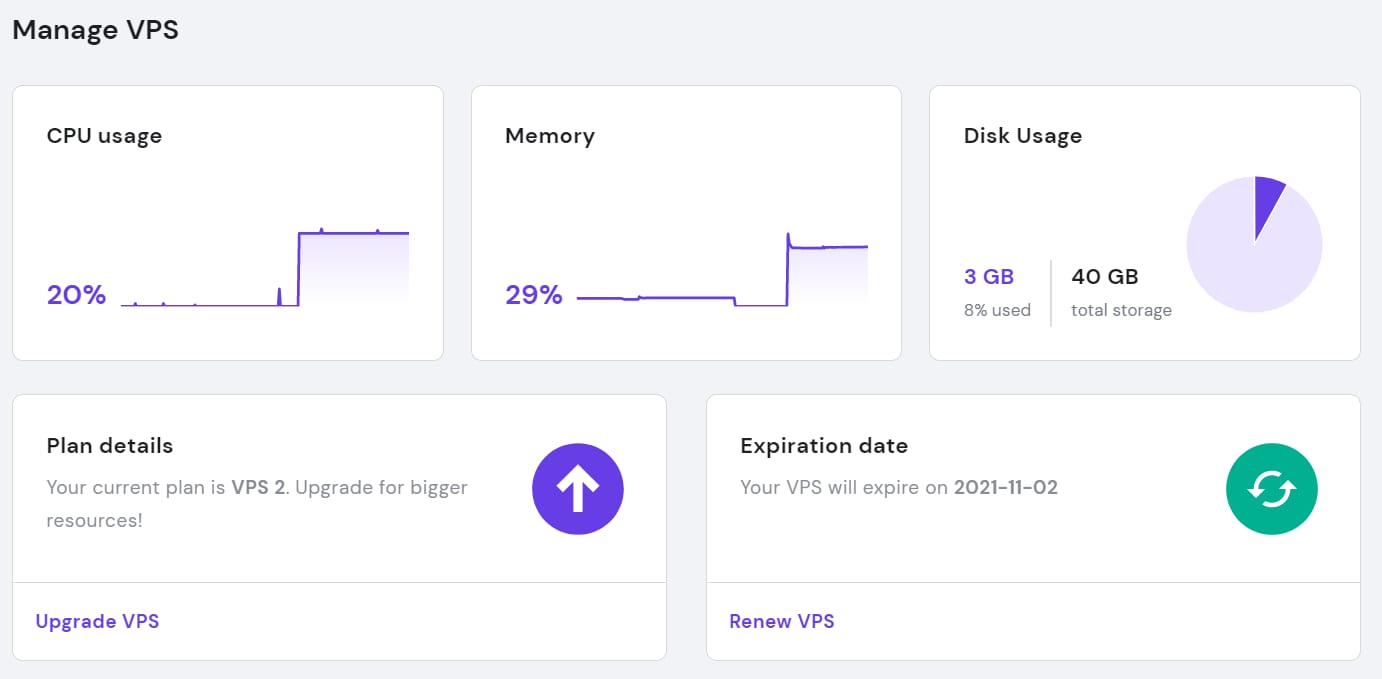Click the bold VPS 2 plan name
The width and height of the screenshot is (1382, 679).
click(x=258, y=488)
